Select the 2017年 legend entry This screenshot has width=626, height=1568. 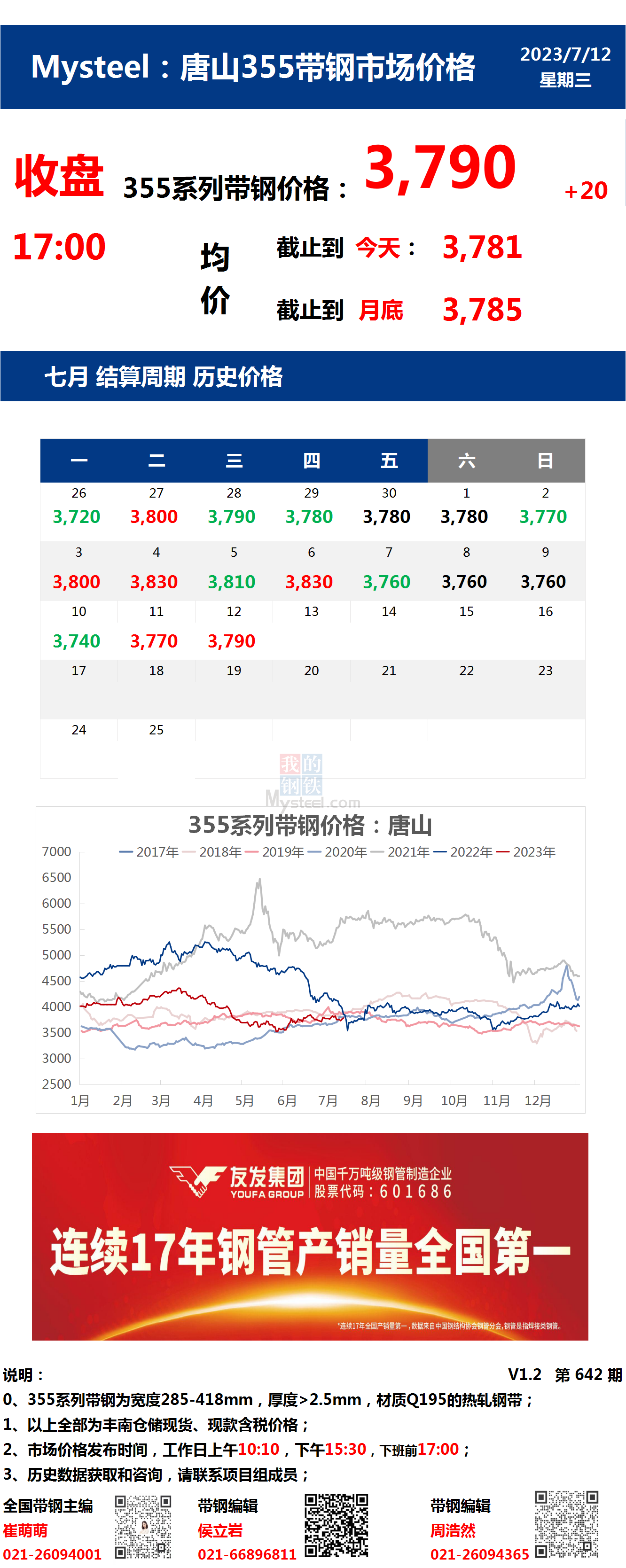click(149, 852)
